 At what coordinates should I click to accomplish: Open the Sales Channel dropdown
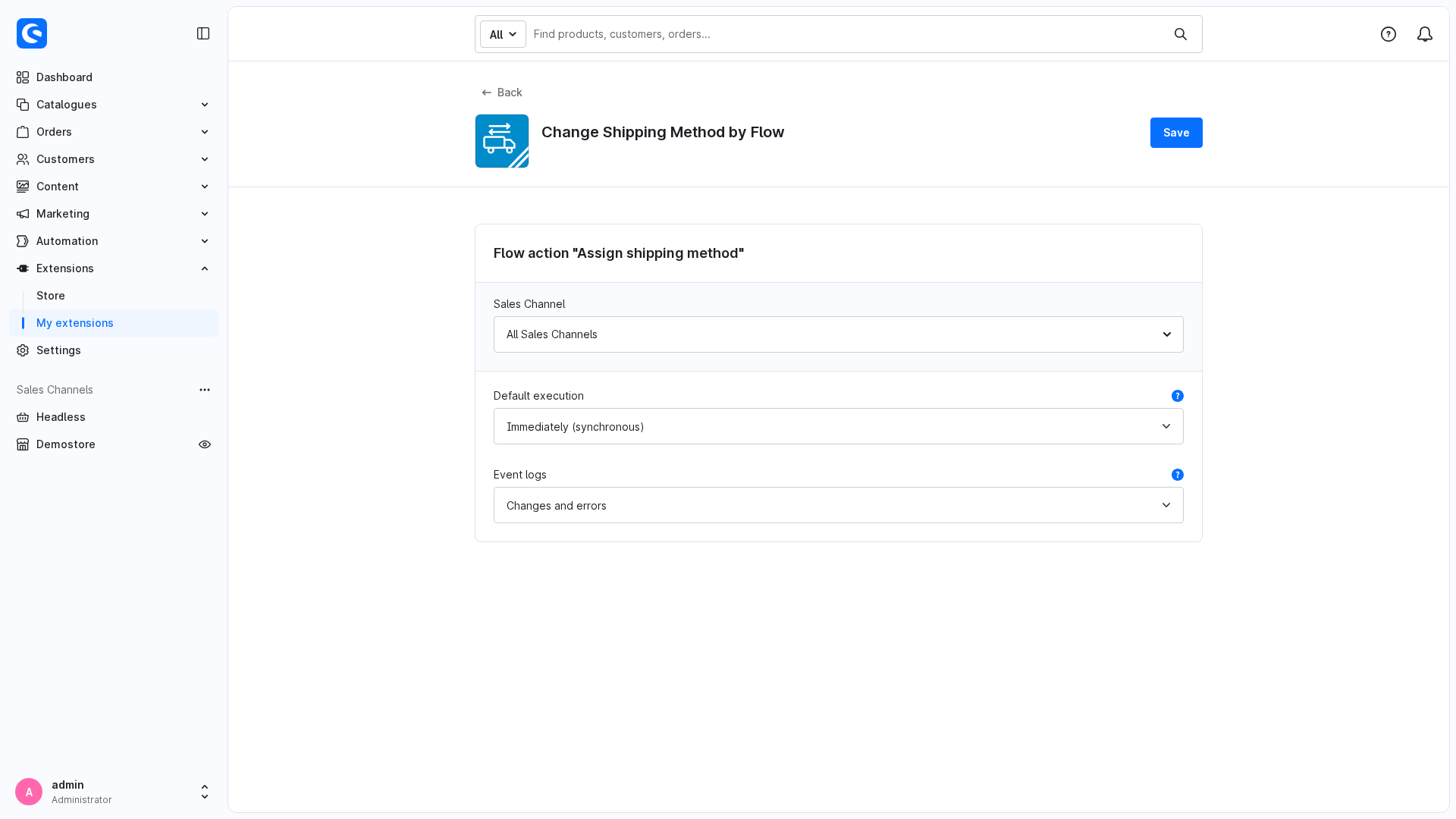(838, 334)
